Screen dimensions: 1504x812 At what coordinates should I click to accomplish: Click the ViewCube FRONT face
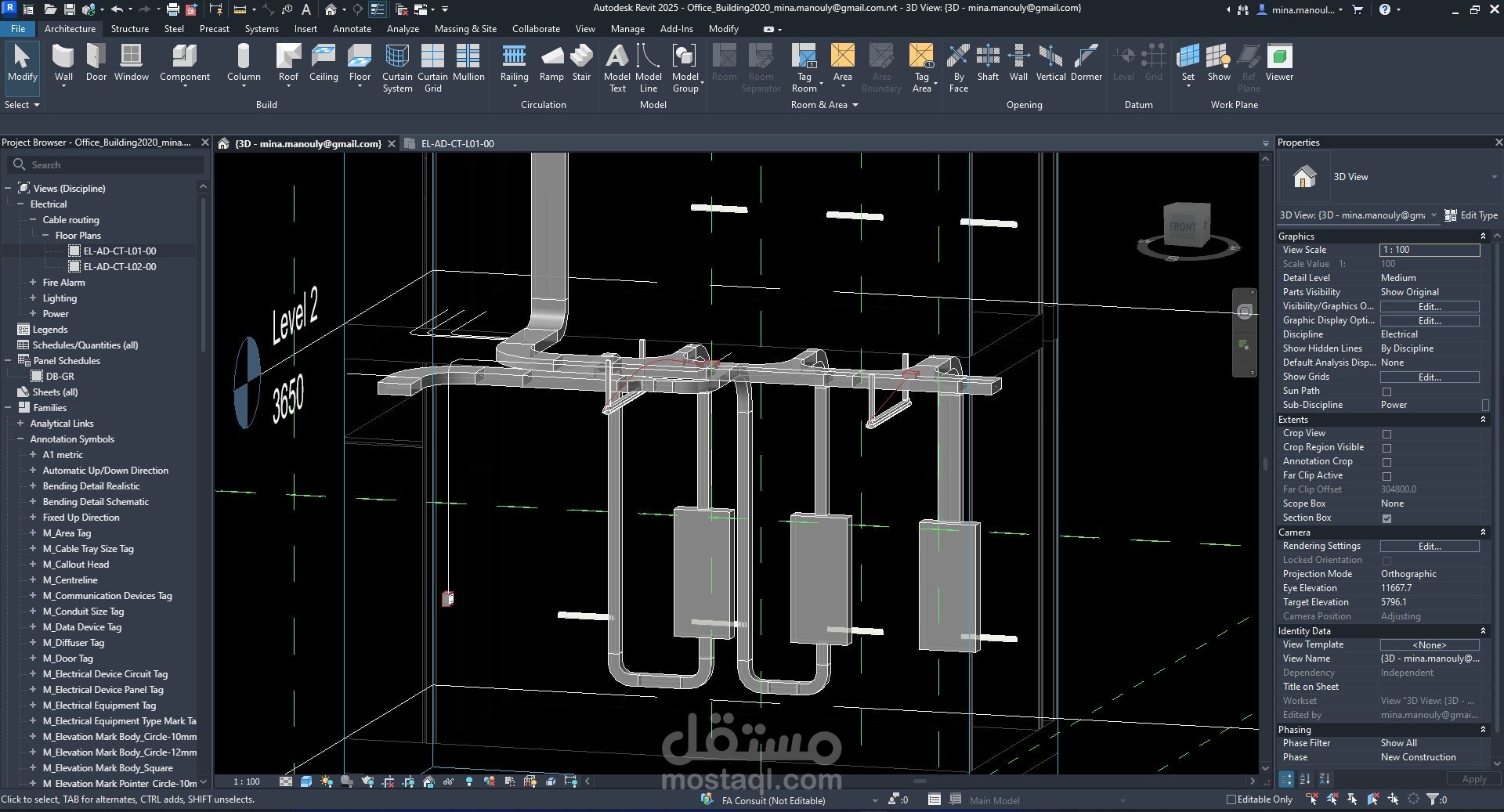pos(1182,227)
